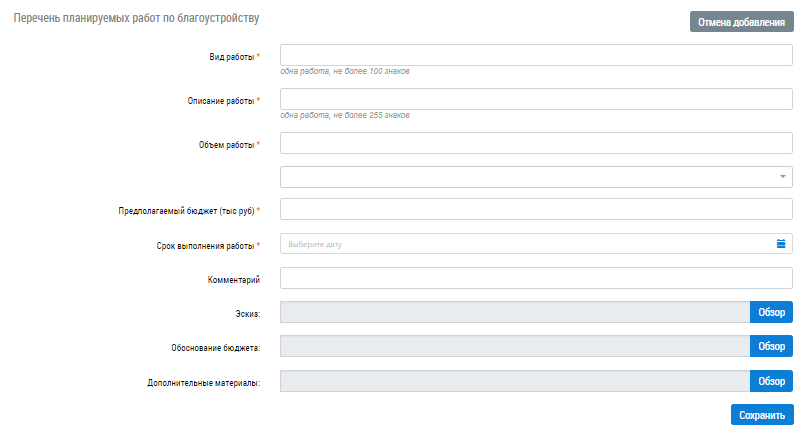Screen dimensions: 802x432
Task: Focus the Вид работы text input
Action: pyautogui.click(x=536, y=55)
